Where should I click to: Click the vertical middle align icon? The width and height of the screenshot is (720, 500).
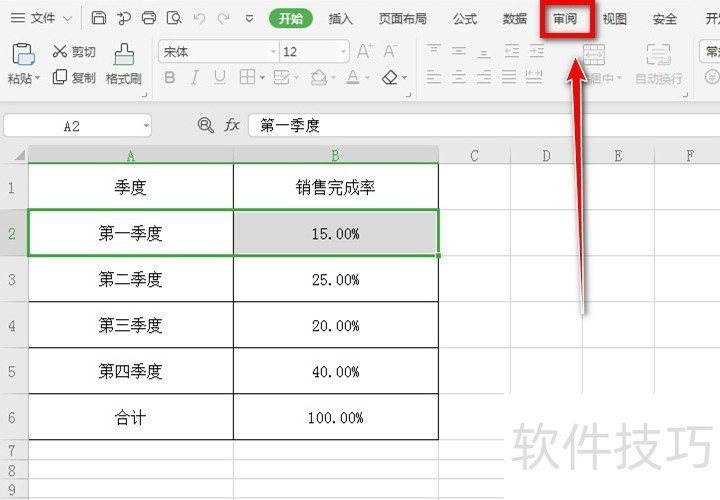click(x=459, y=51)
